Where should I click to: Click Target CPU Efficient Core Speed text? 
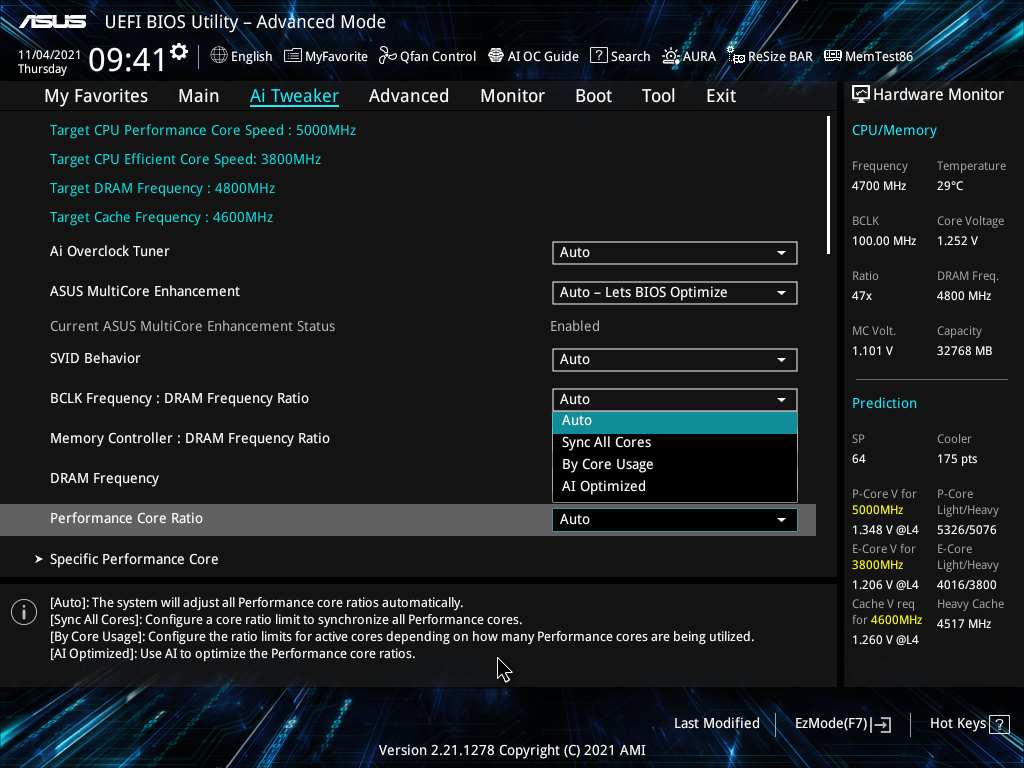[185, 159]
